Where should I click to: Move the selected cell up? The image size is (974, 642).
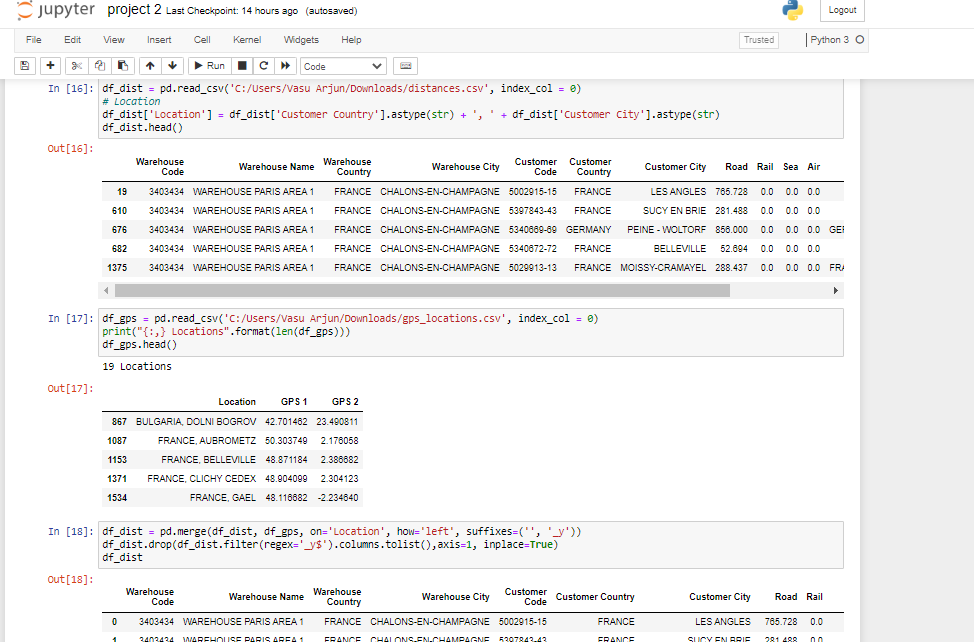point(150,66)
